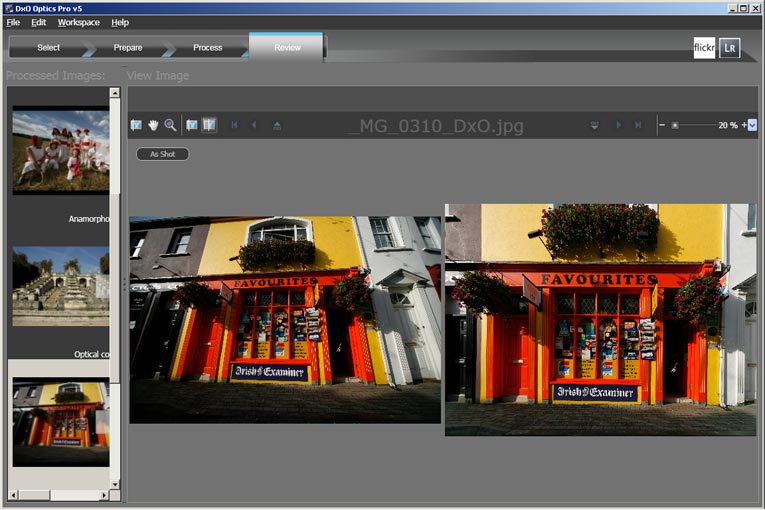Select the orange shopfront thumbnail
Viewport: 765px width, 510px height.
(61, 422)
